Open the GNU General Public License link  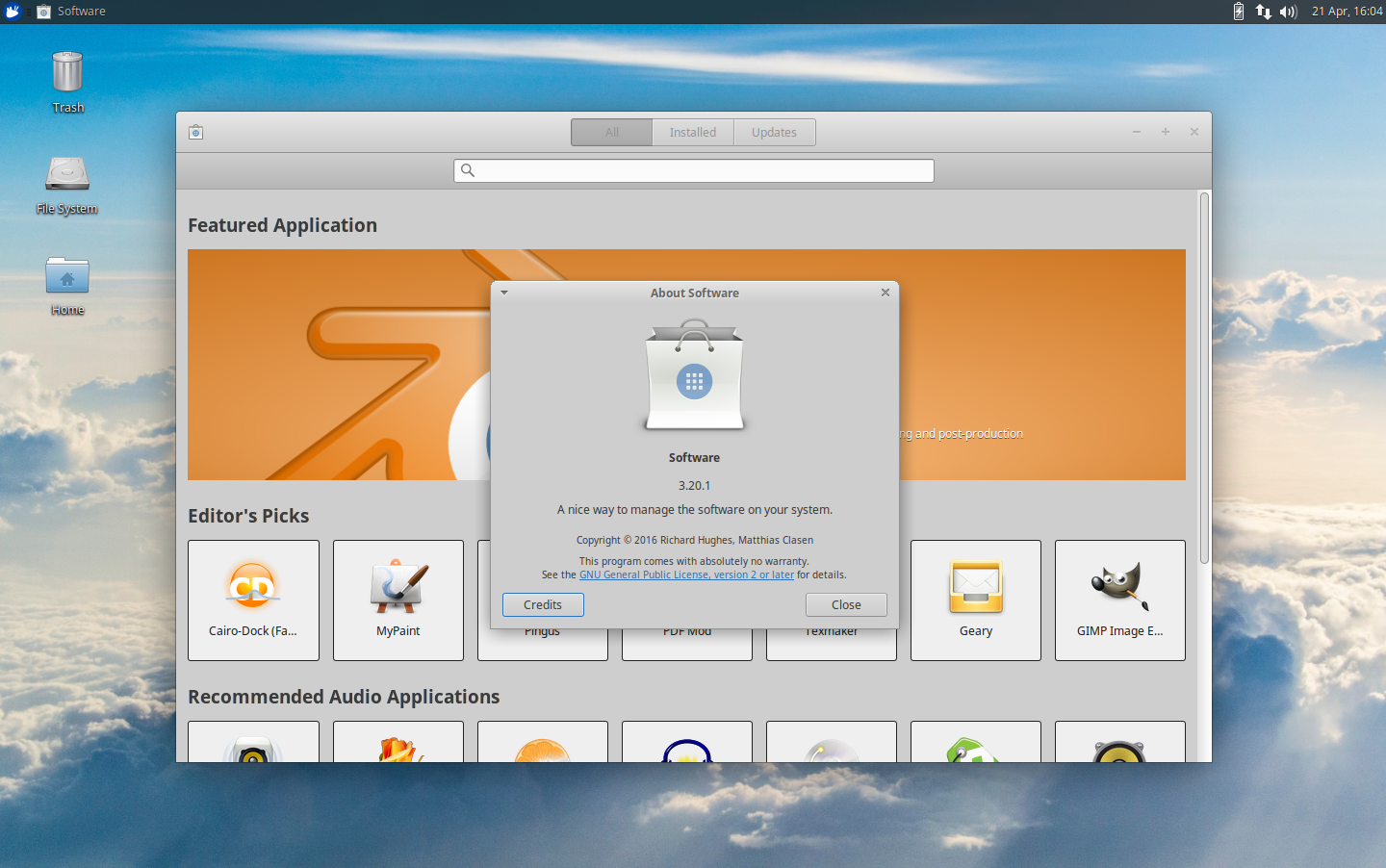click(x=686, y=574)
